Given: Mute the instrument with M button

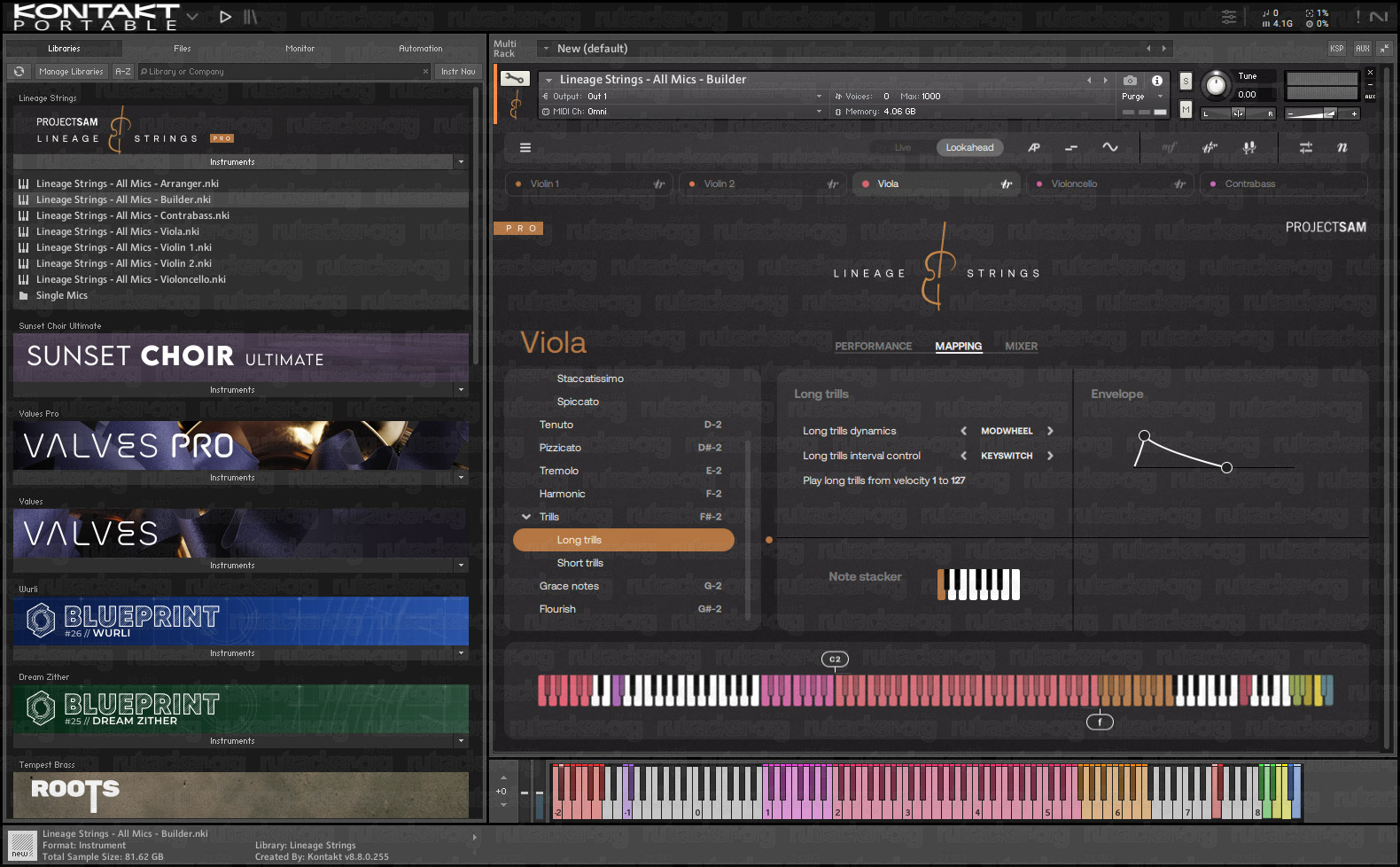Looking at the screenshot, I should tap(1186, 109).
